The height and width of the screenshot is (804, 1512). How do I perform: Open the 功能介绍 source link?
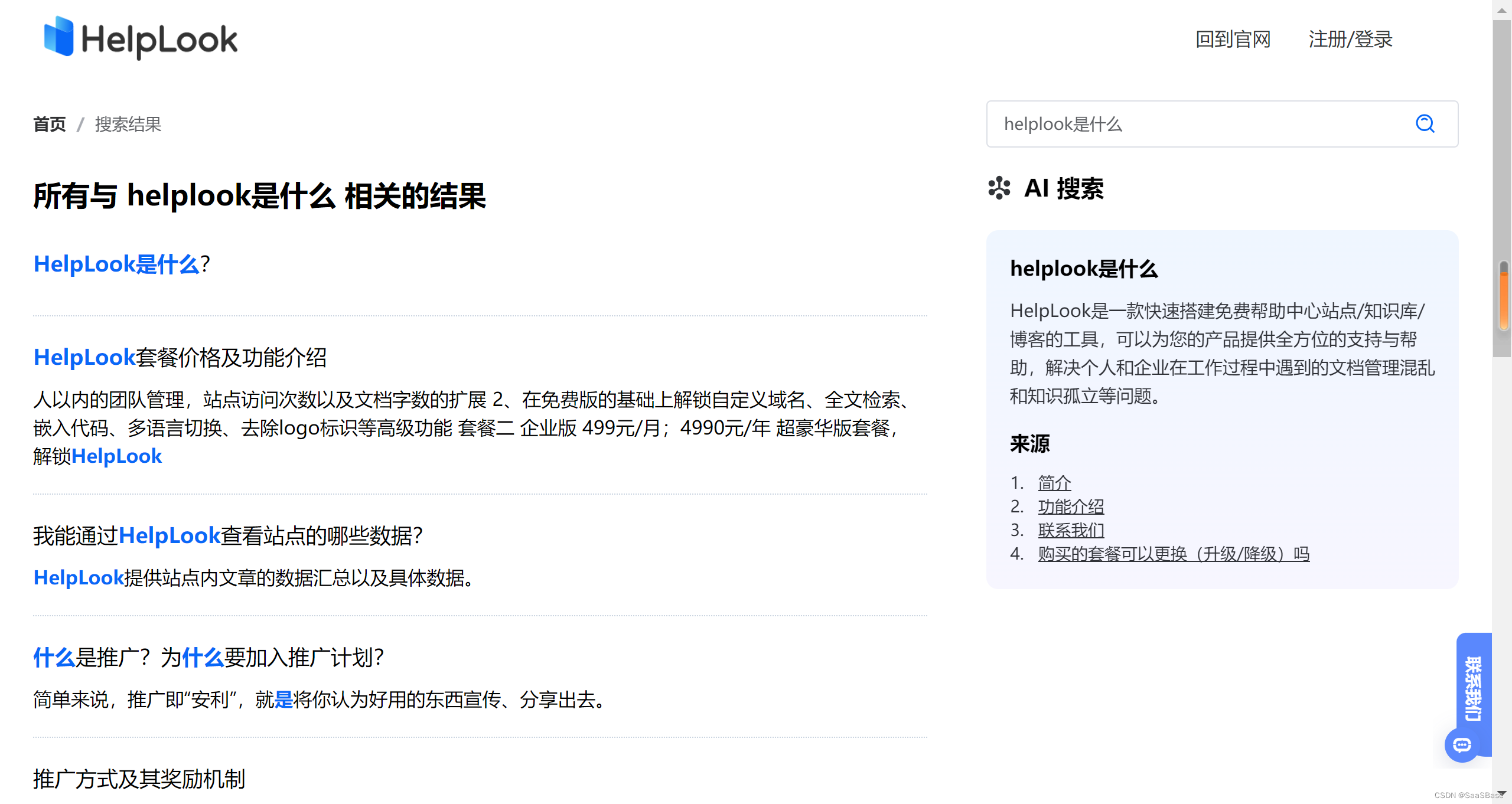(1071, 506)
